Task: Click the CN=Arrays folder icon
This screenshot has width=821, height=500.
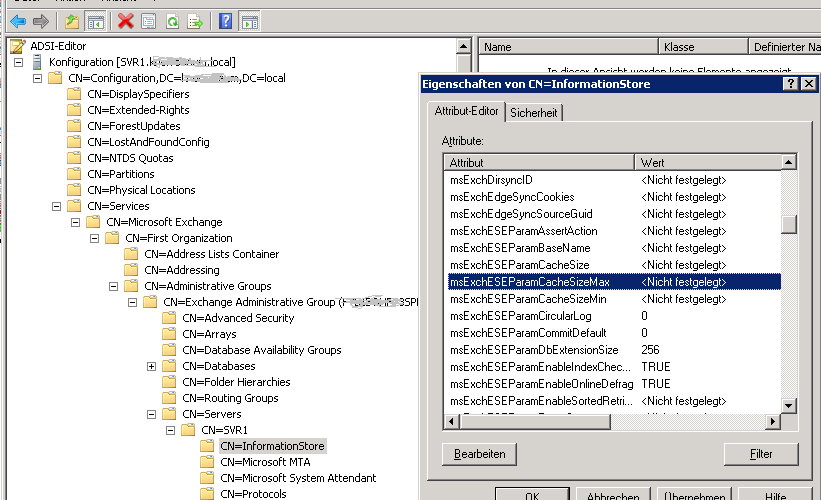Action: 169,334
